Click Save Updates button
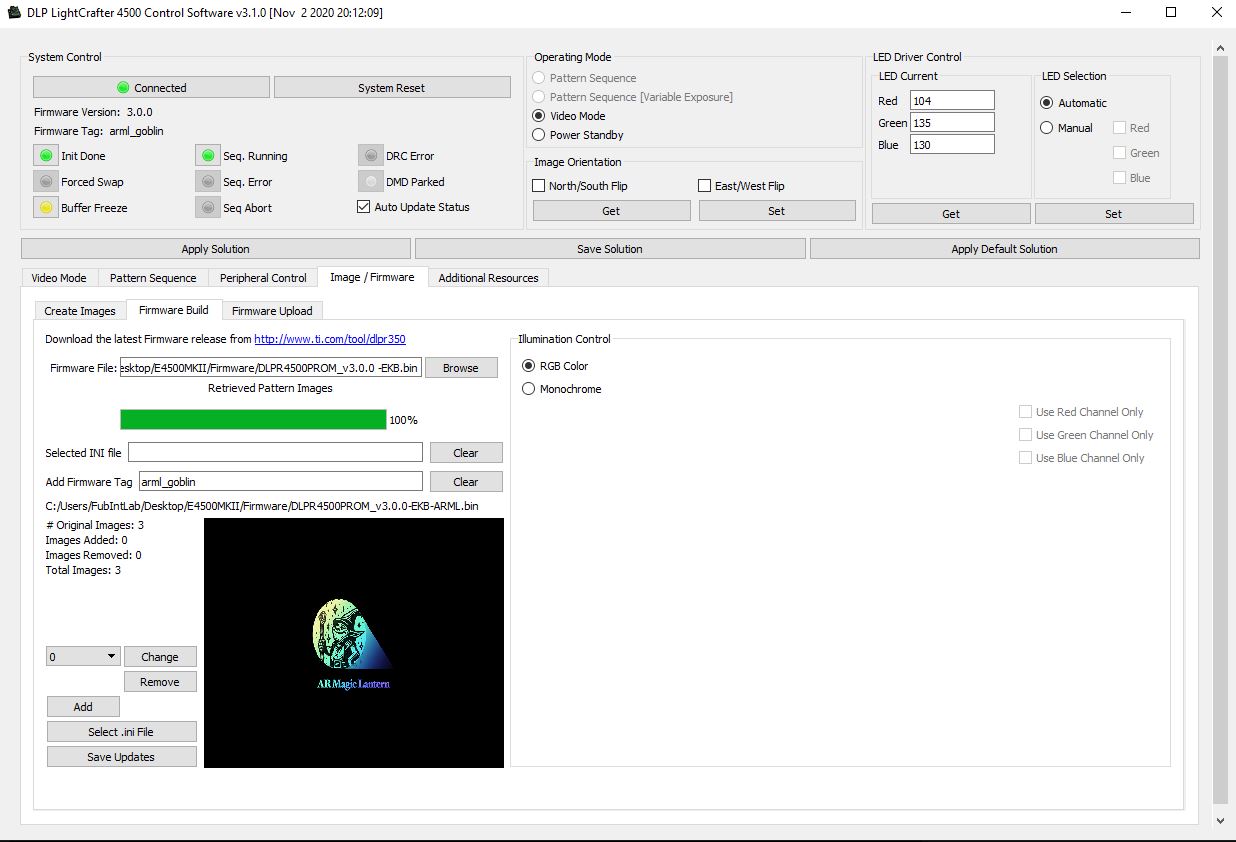This screenshot has height=842, width=1236. [x=121, y=757]
